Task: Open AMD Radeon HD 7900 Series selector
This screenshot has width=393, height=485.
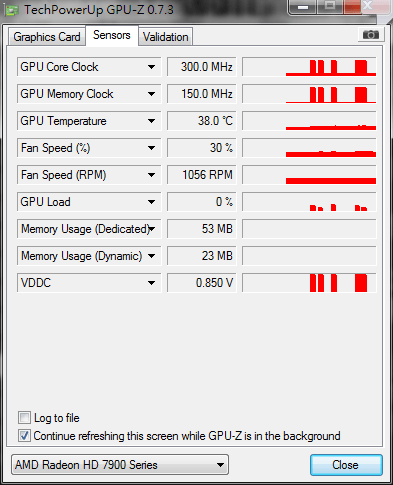Action: tap(120, 464)
